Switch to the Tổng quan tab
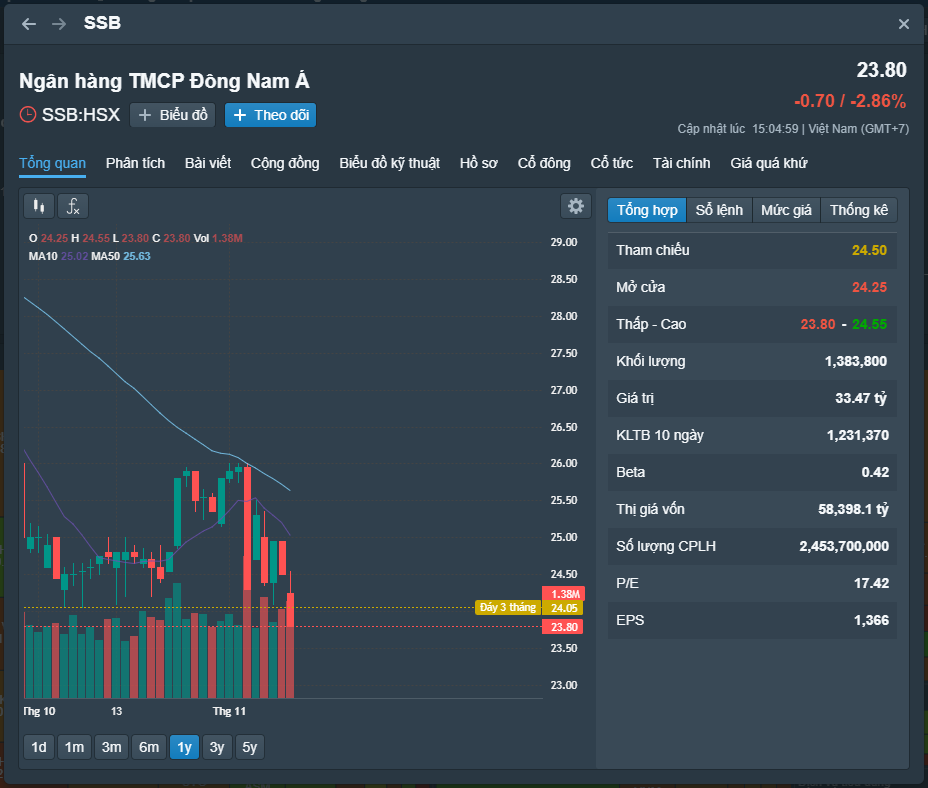Screen dimensions: 928x788 point(53,163)
